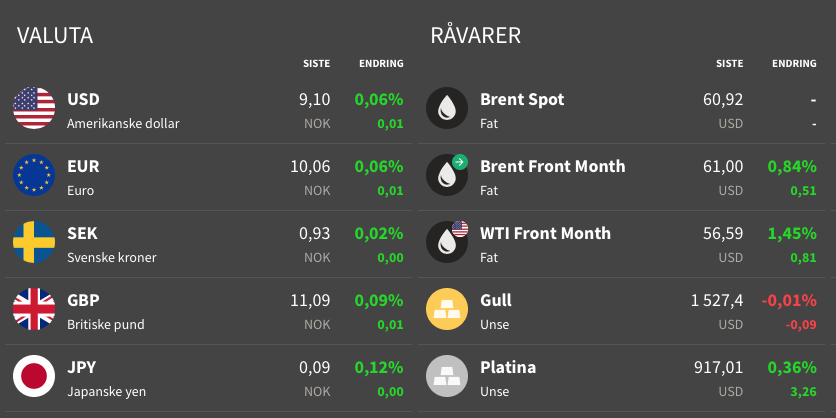The width and height of the screenshot is (836, 418).
Task: Click the Platina last price 917,01
Action: pos(718,367)
